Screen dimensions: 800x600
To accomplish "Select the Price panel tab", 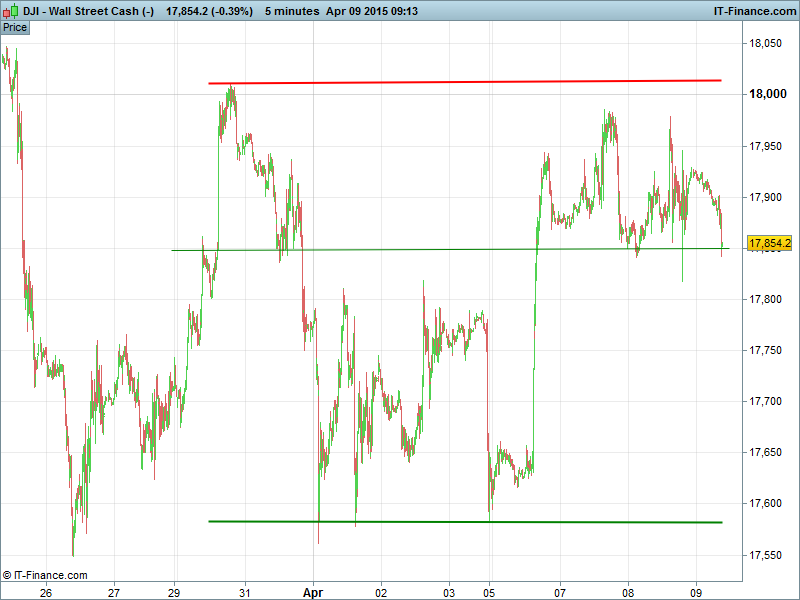I will pos(15,27).
